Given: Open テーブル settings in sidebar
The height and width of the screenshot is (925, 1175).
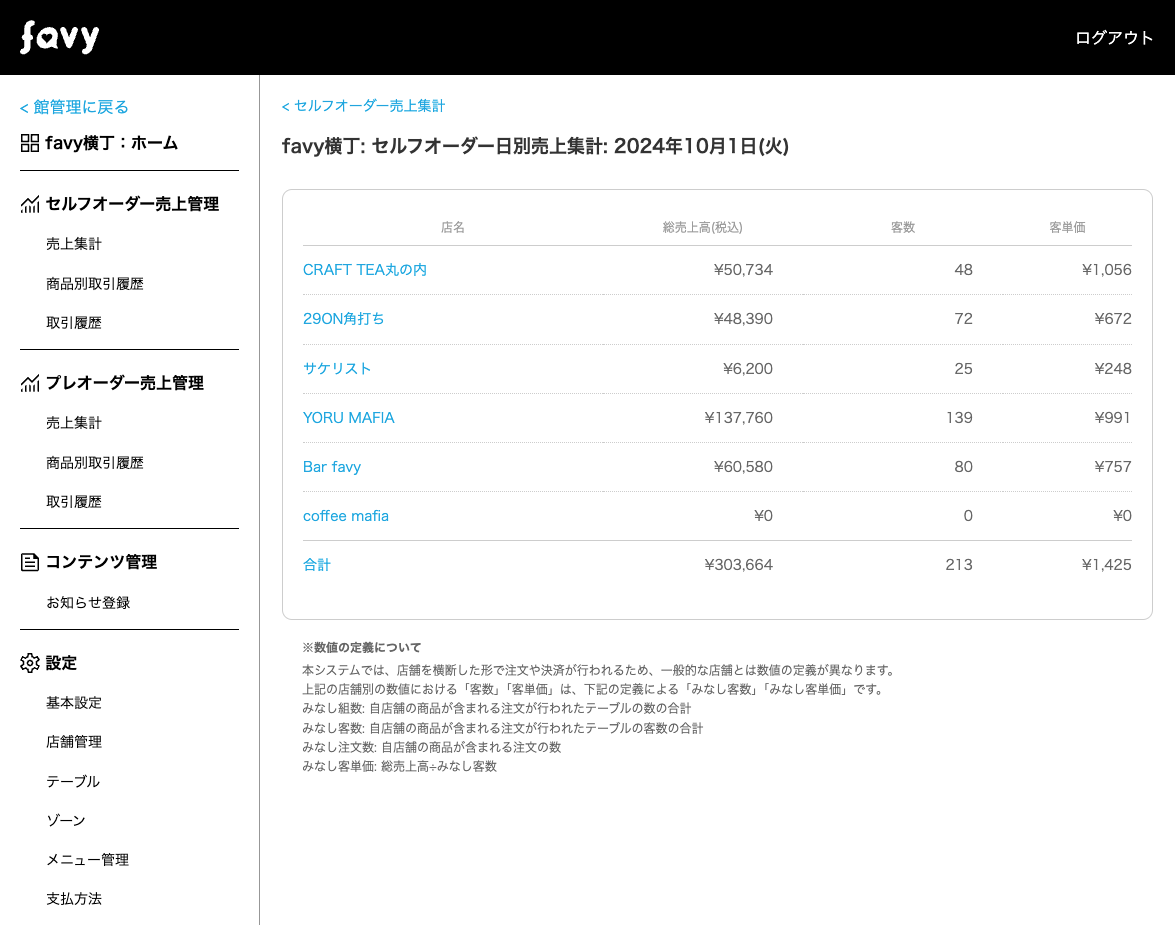Looking at the screenshot, I should click(73, 781).
